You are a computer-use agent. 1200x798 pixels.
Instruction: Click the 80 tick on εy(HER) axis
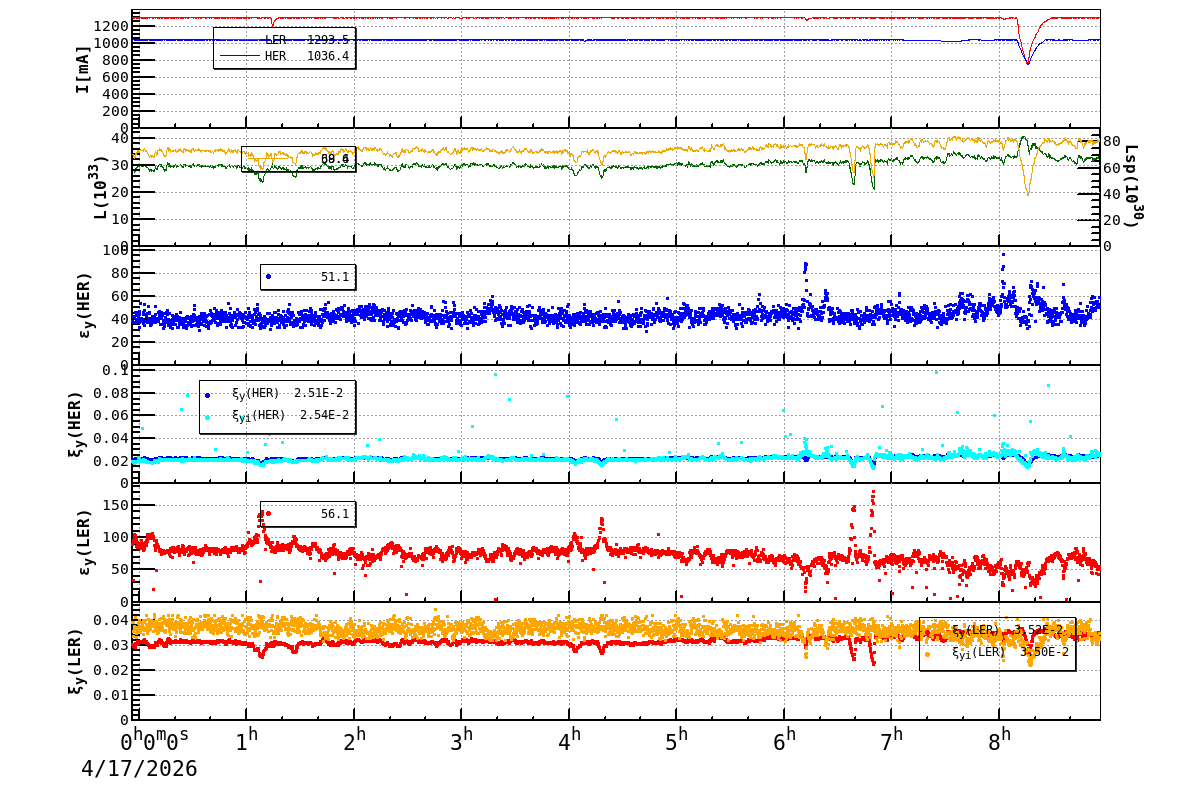pos(119,273)
